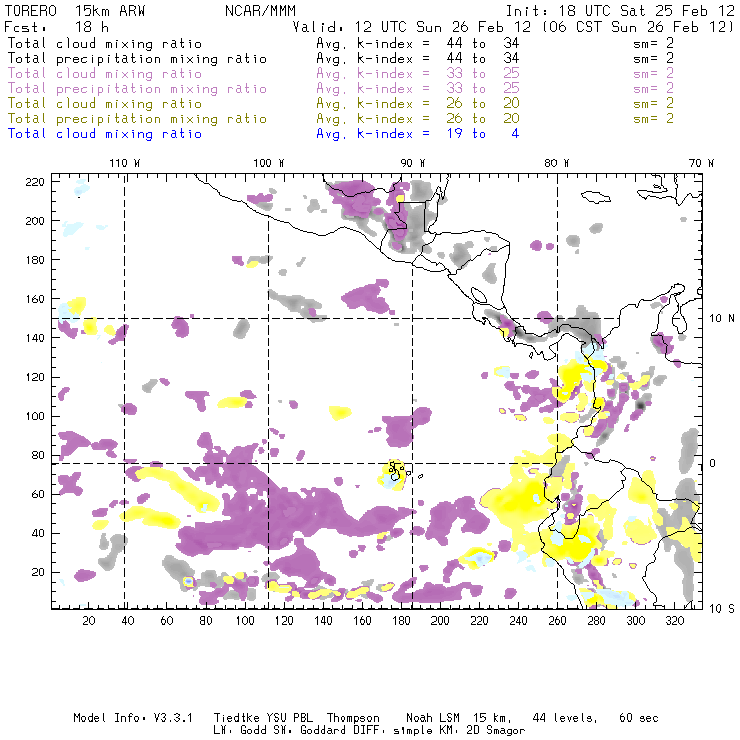Screen dimensions: 740x740
Task: Click horizontal axis tick label "320"
Action: [675, 621]
